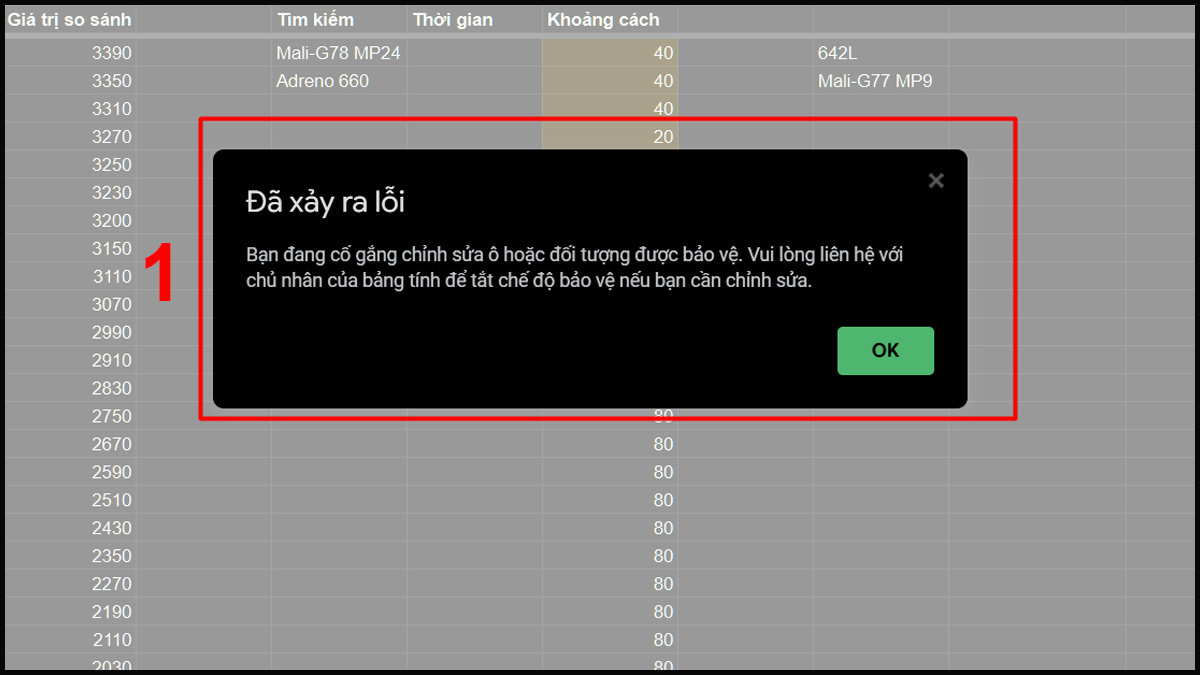1200x675 pixels.
Task: Click the Giá trị so sánh header cell
Action: click(68, 18)
